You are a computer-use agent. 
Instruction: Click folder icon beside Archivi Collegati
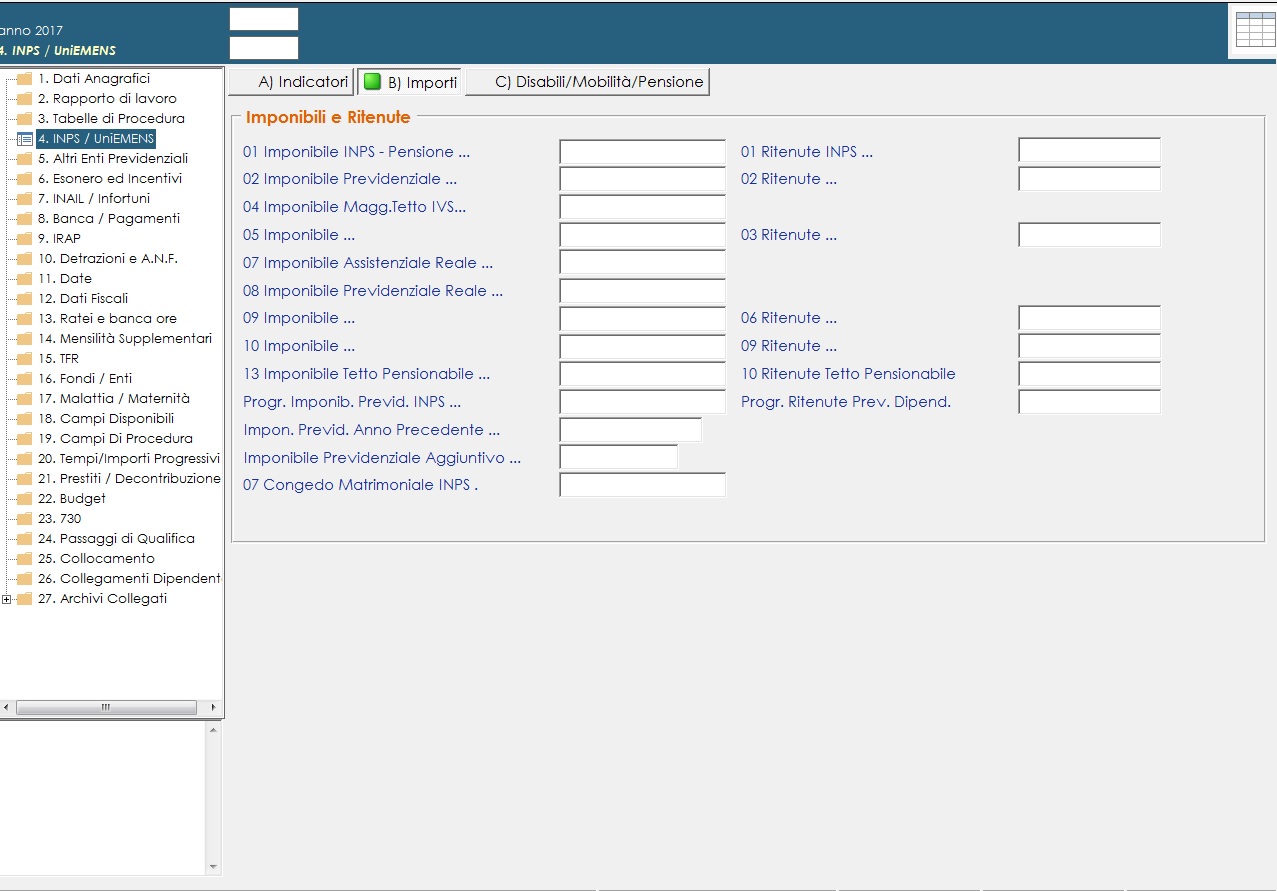pyautogui.click(x=25, y=599)
